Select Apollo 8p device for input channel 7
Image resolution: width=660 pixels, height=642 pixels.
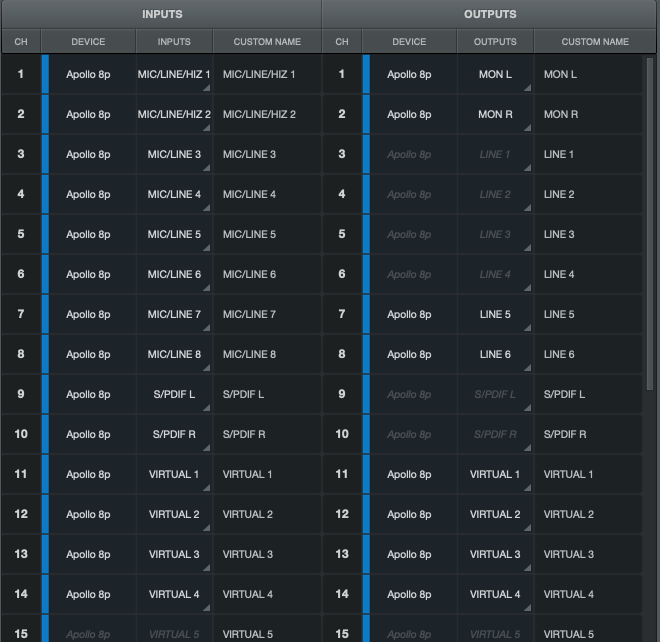pyautogui.click(x=88, y=314)
